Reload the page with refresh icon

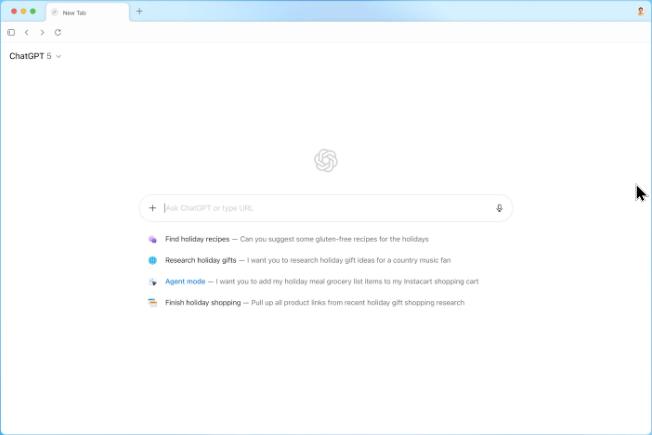click(58, 32)
